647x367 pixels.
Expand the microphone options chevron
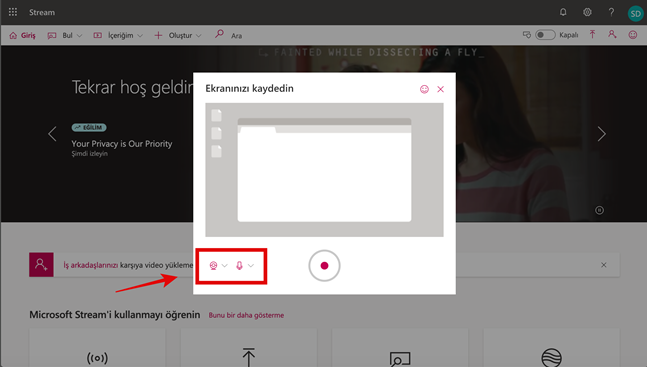coord(251,265)
